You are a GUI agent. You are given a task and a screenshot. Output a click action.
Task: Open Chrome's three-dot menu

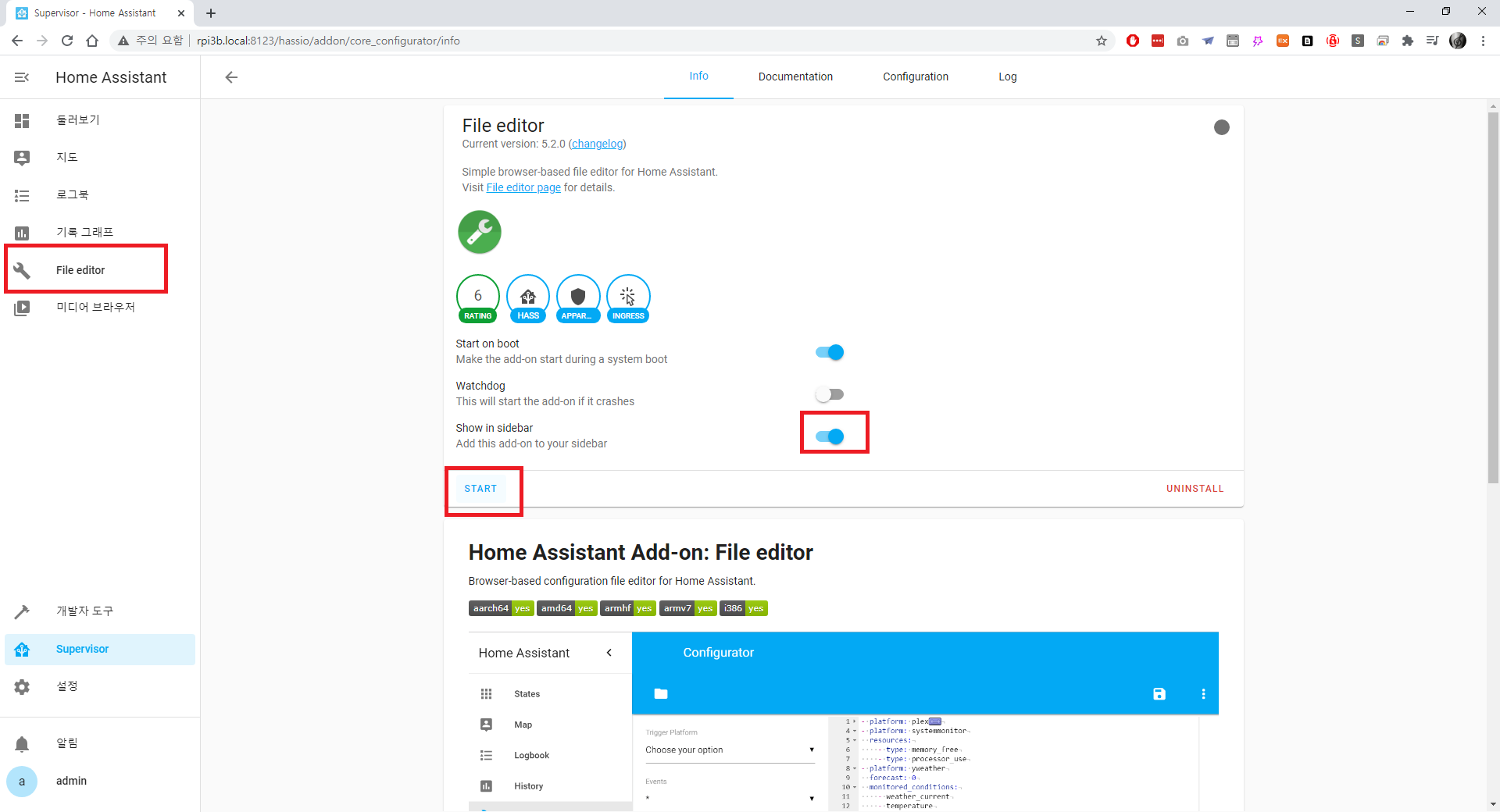(1483, 41)
